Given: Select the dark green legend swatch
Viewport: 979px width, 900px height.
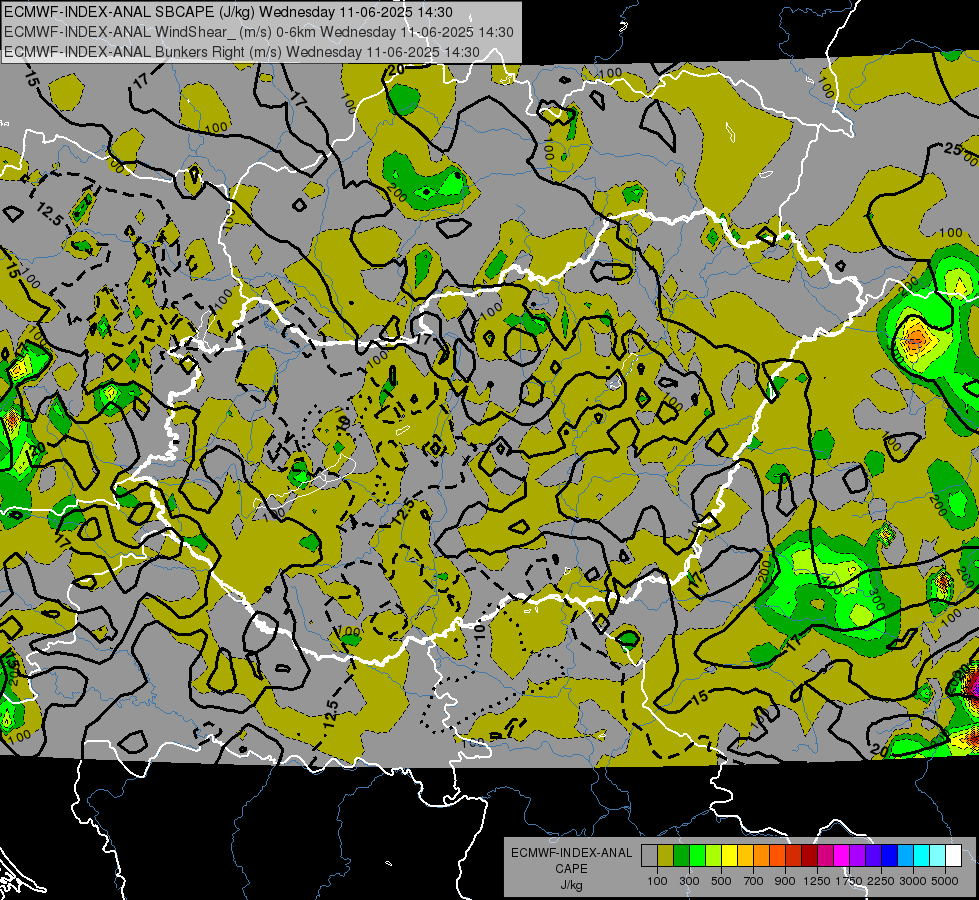Looking at the screenshot, I should 681,856.
